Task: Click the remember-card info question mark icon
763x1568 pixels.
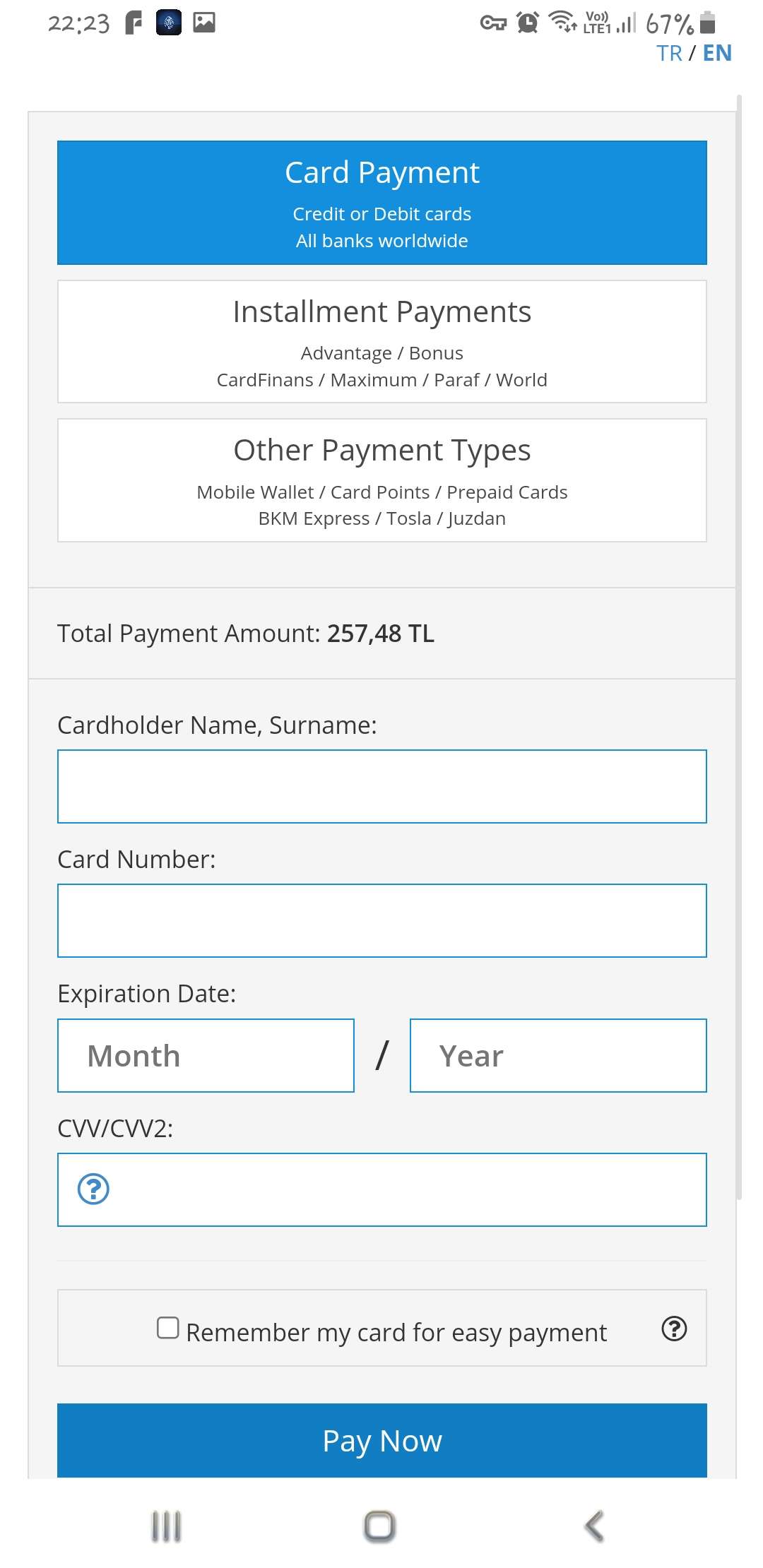Action: click(674, 1329)
